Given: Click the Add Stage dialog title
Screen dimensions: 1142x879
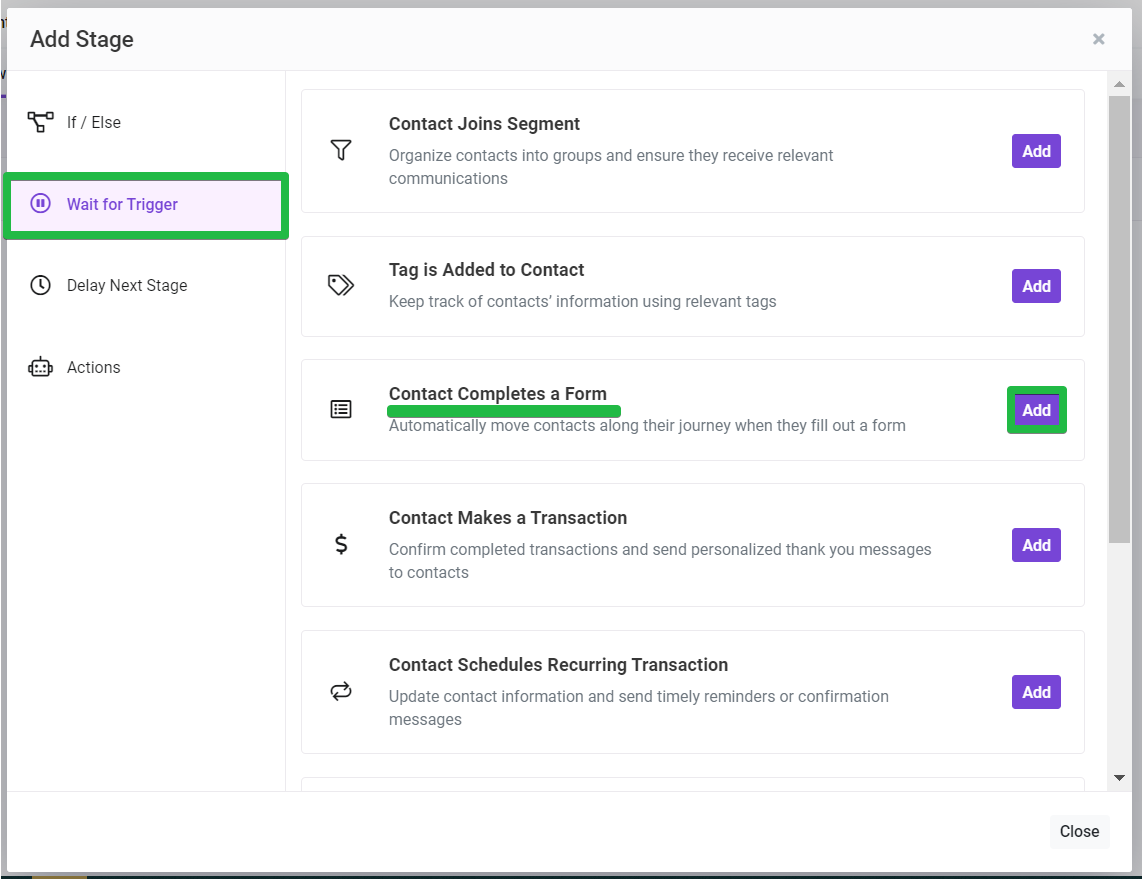Looking at the screenshot, I should pos(82,39).
